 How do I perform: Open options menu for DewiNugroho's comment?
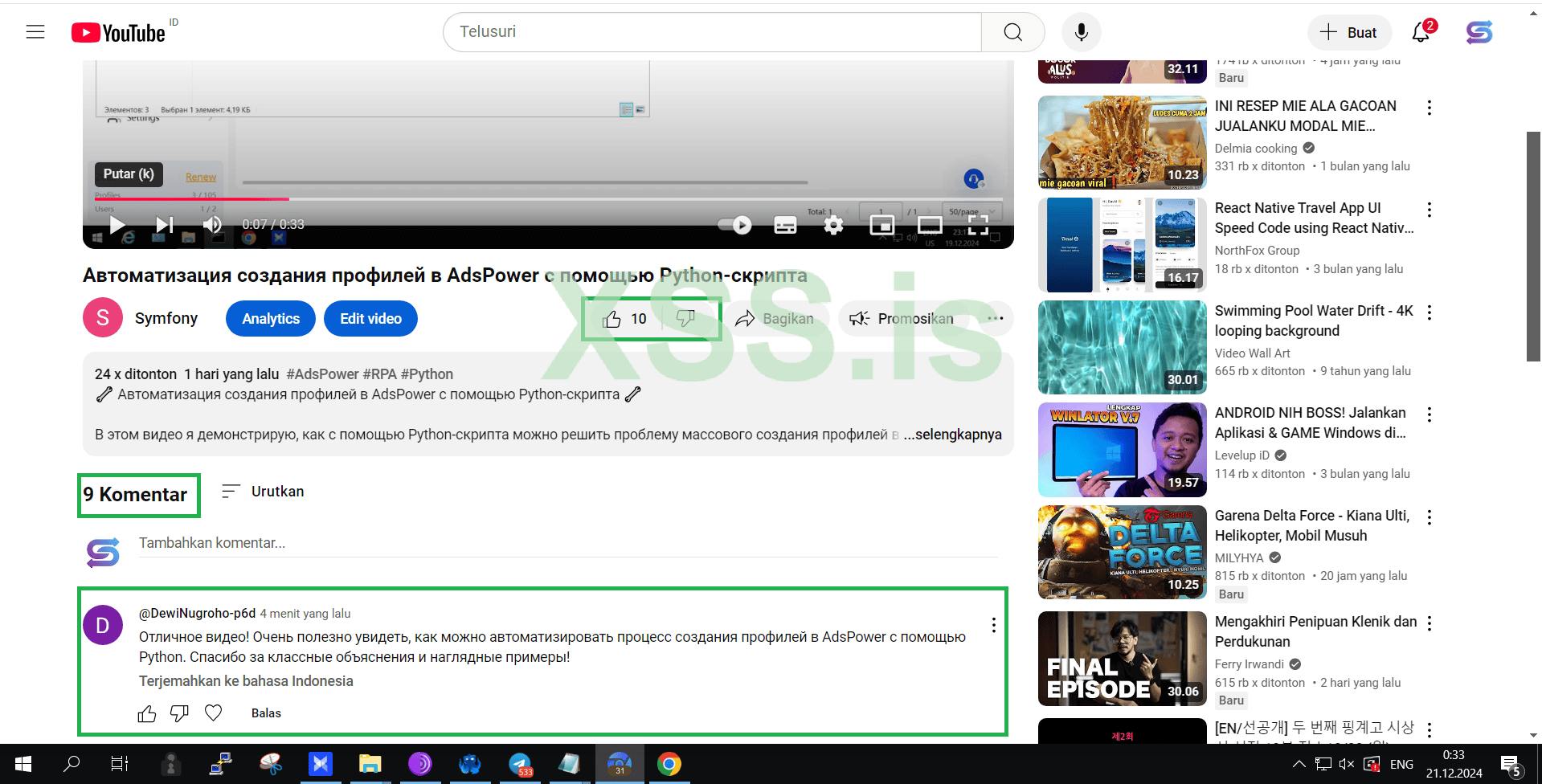tap(994, 625)
